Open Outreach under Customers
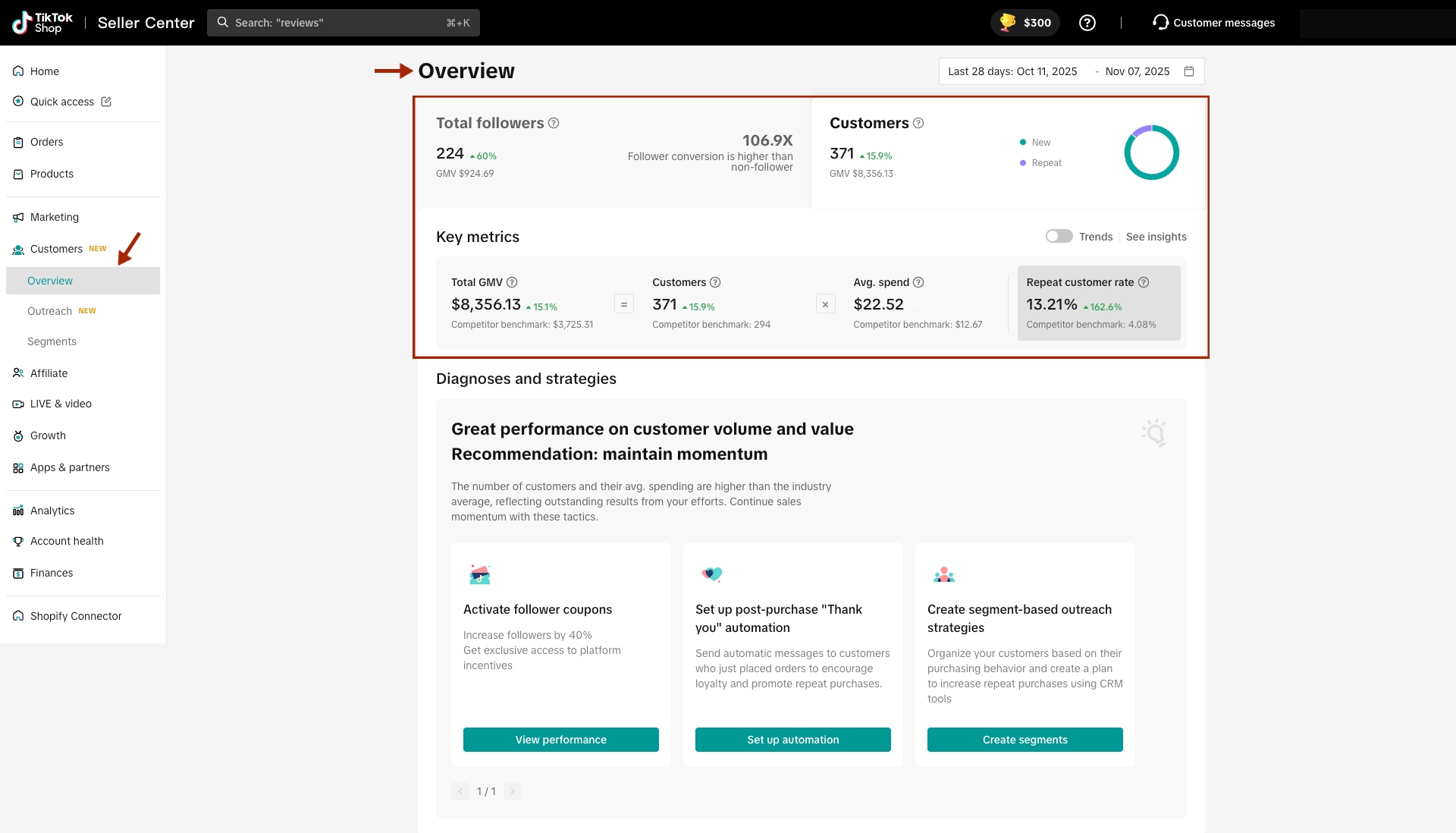The image size is (1456, 833). tap(50, 311)
